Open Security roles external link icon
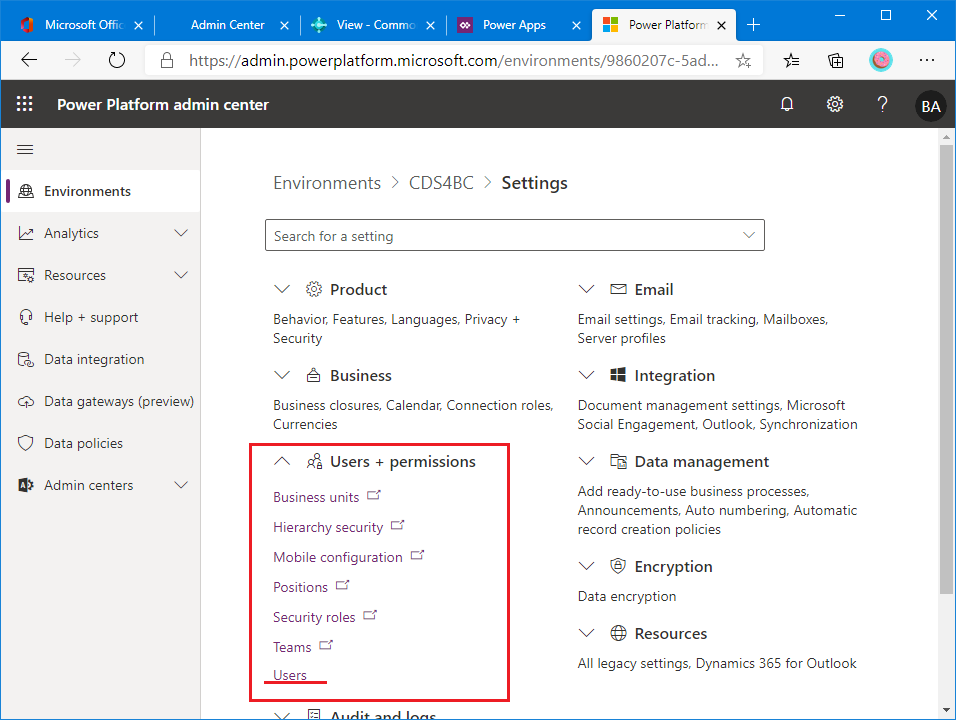 pos(370,615)
